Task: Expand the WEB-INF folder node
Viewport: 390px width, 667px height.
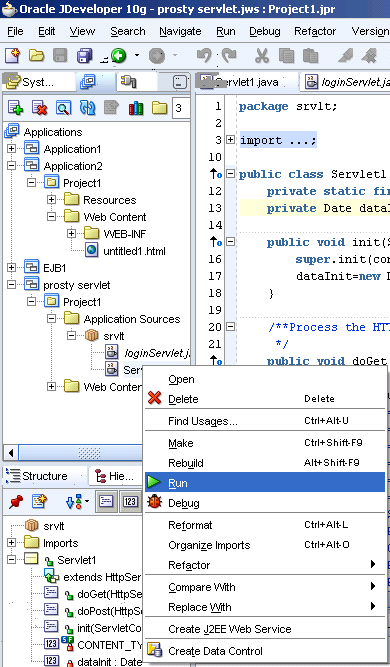Action: point(71,234)
